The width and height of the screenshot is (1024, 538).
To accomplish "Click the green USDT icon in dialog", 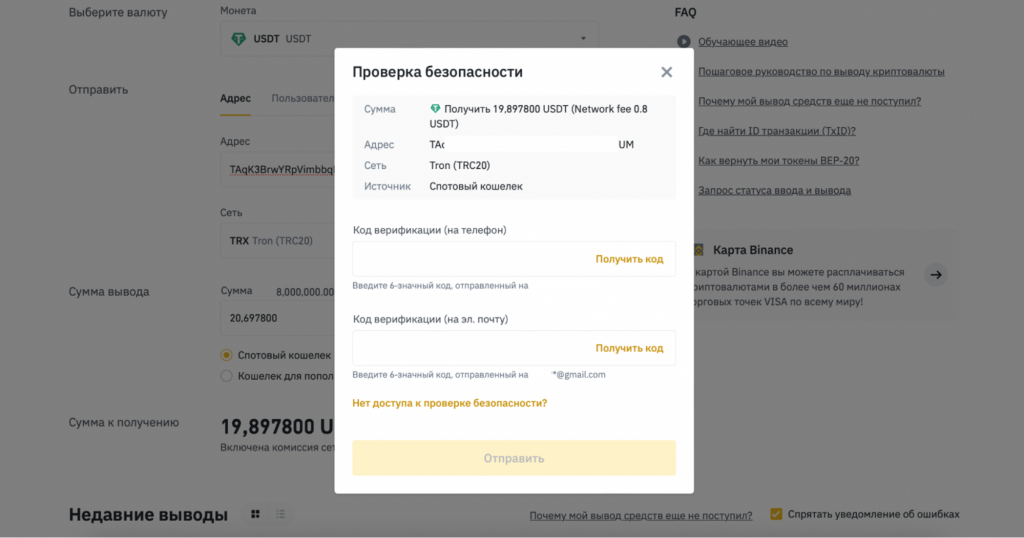I will pos(435,109).
